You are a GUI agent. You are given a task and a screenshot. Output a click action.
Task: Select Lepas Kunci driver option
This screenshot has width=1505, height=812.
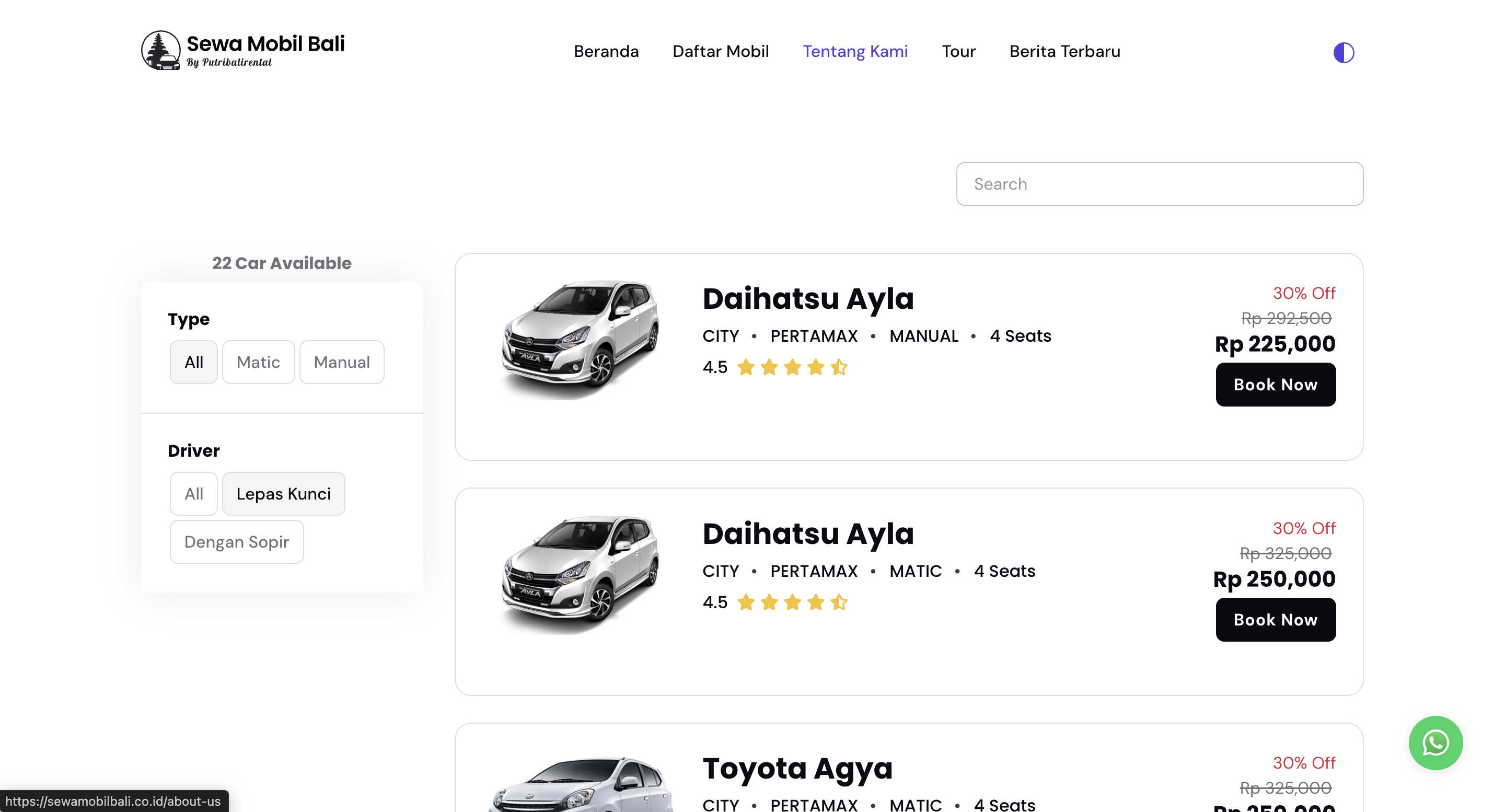[x=283, y=494]
